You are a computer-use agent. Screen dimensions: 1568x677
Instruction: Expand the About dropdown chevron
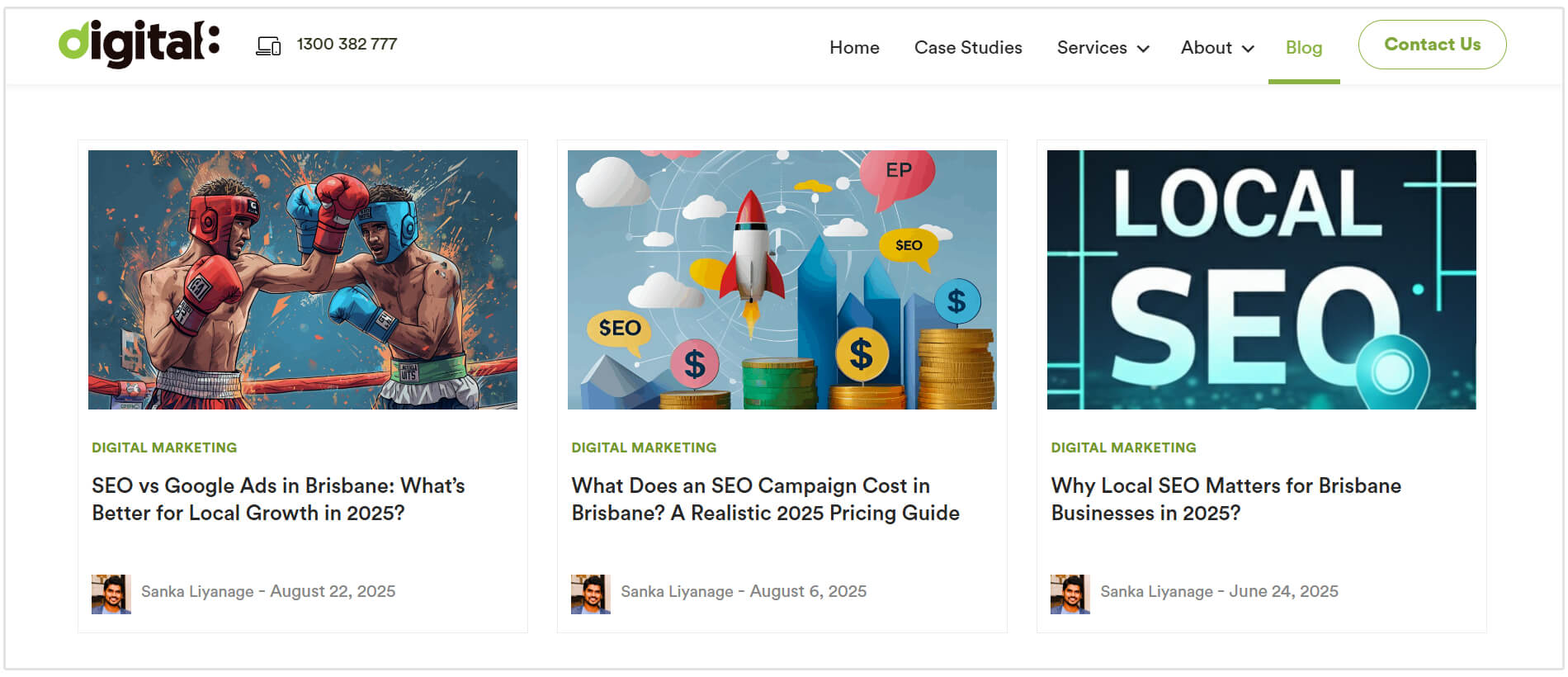(x=1248, y=49)
